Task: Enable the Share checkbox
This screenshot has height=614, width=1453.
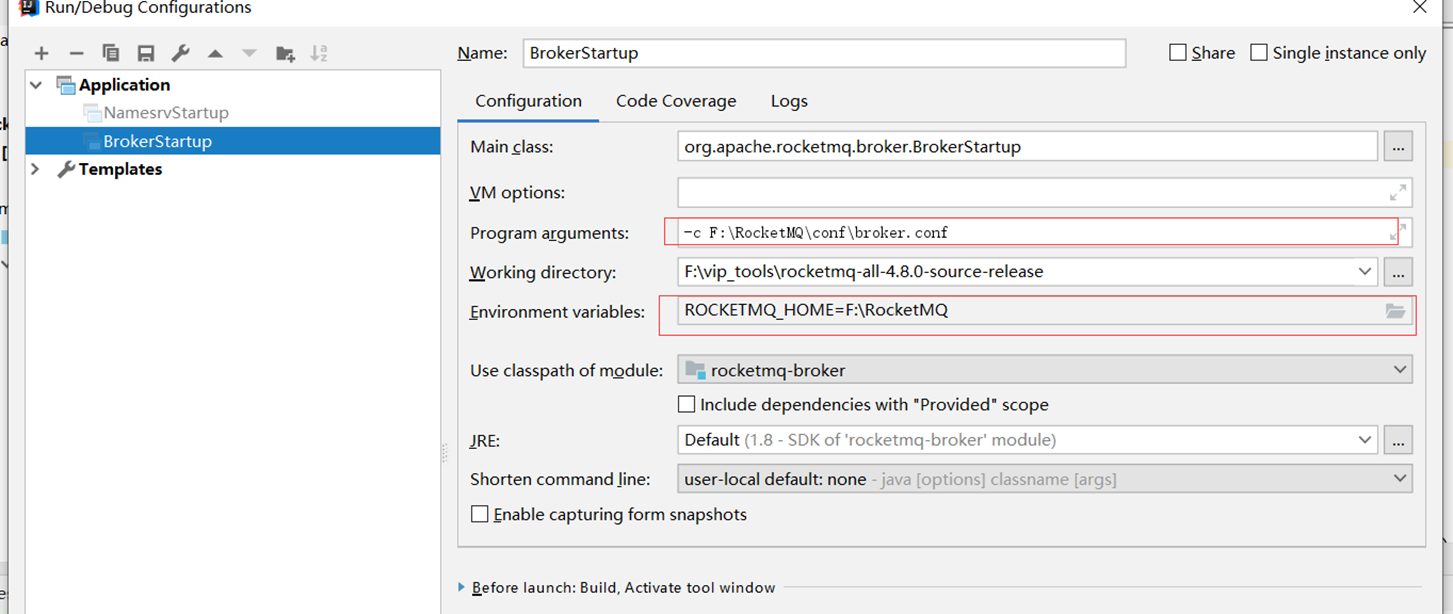Action: [1178, 53]
